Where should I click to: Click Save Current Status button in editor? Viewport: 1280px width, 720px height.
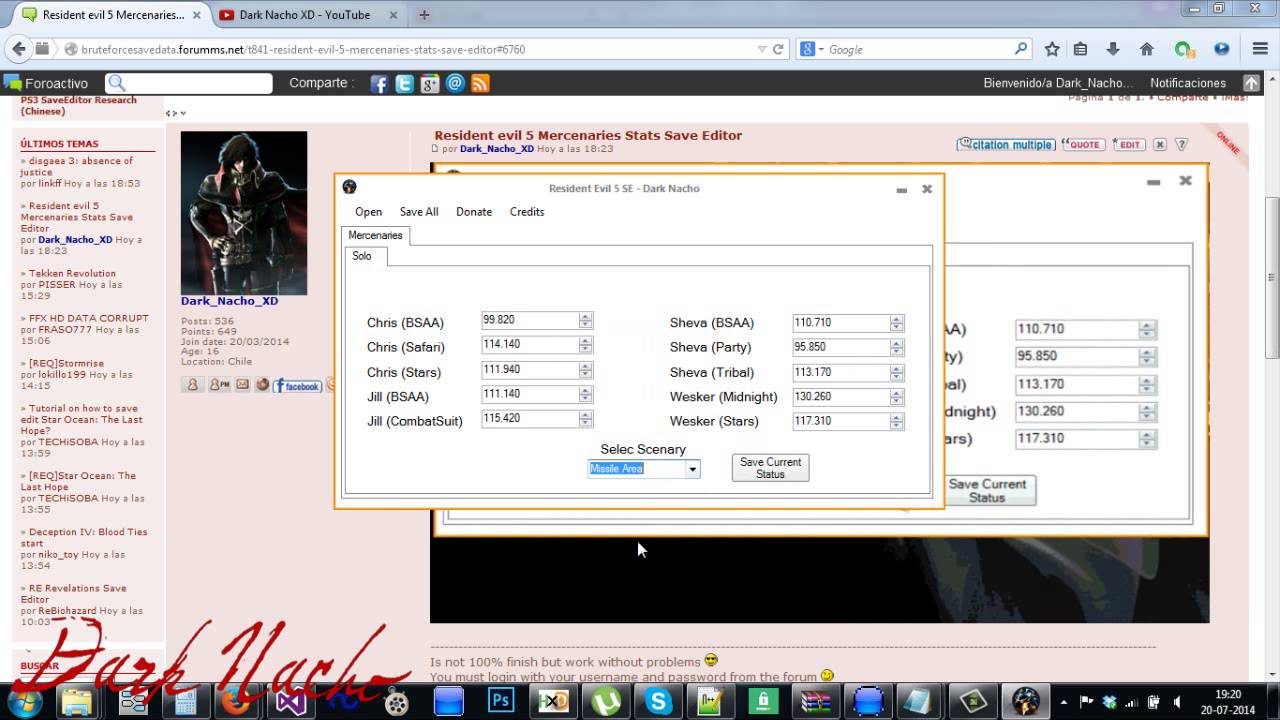click(770, 468)
